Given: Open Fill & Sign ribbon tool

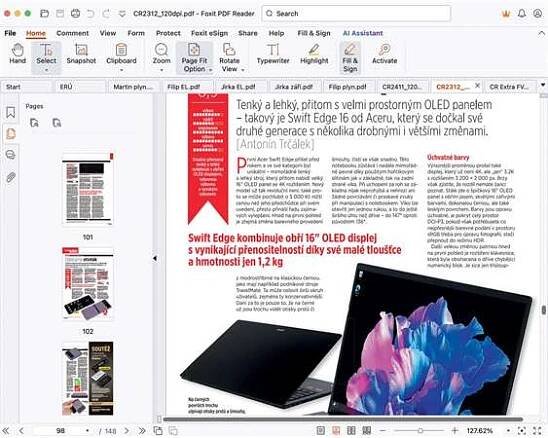Looking at the screenshot, I should point(350,57).
